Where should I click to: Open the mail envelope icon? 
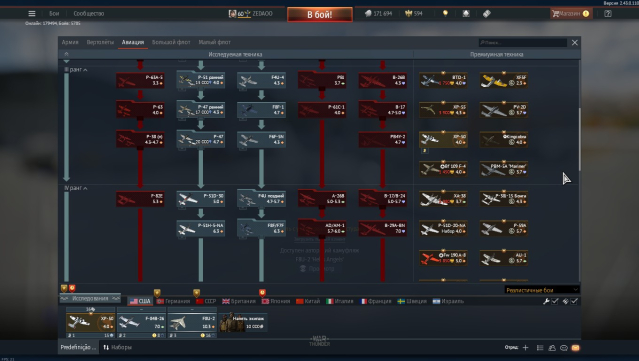tap(575, 348)
